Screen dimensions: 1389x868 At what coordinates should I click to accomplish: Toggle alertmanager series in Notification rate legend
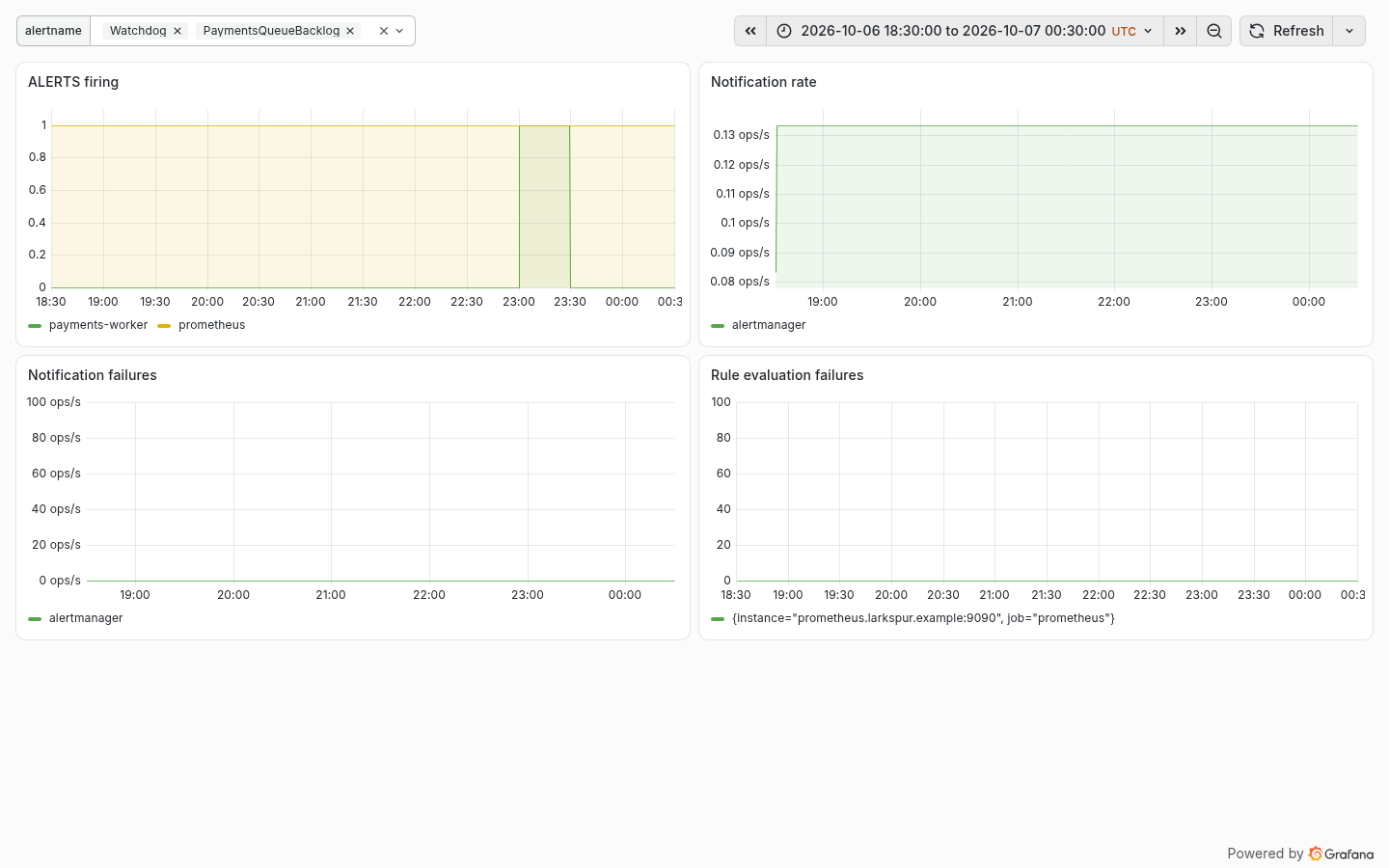pos(769,325)
